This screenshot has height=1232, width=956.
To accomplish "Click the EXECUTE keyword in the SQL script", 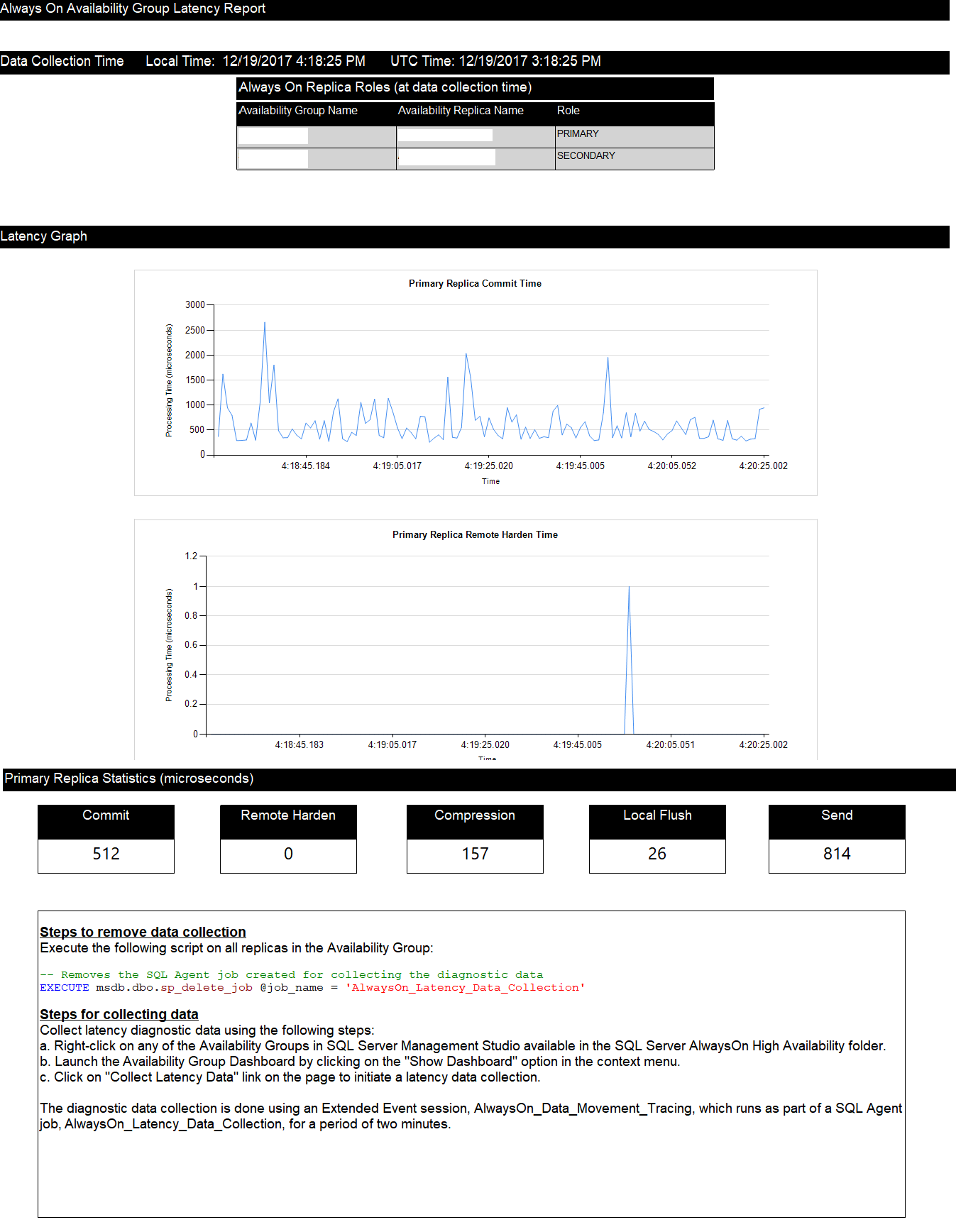I will click(65, 988).
